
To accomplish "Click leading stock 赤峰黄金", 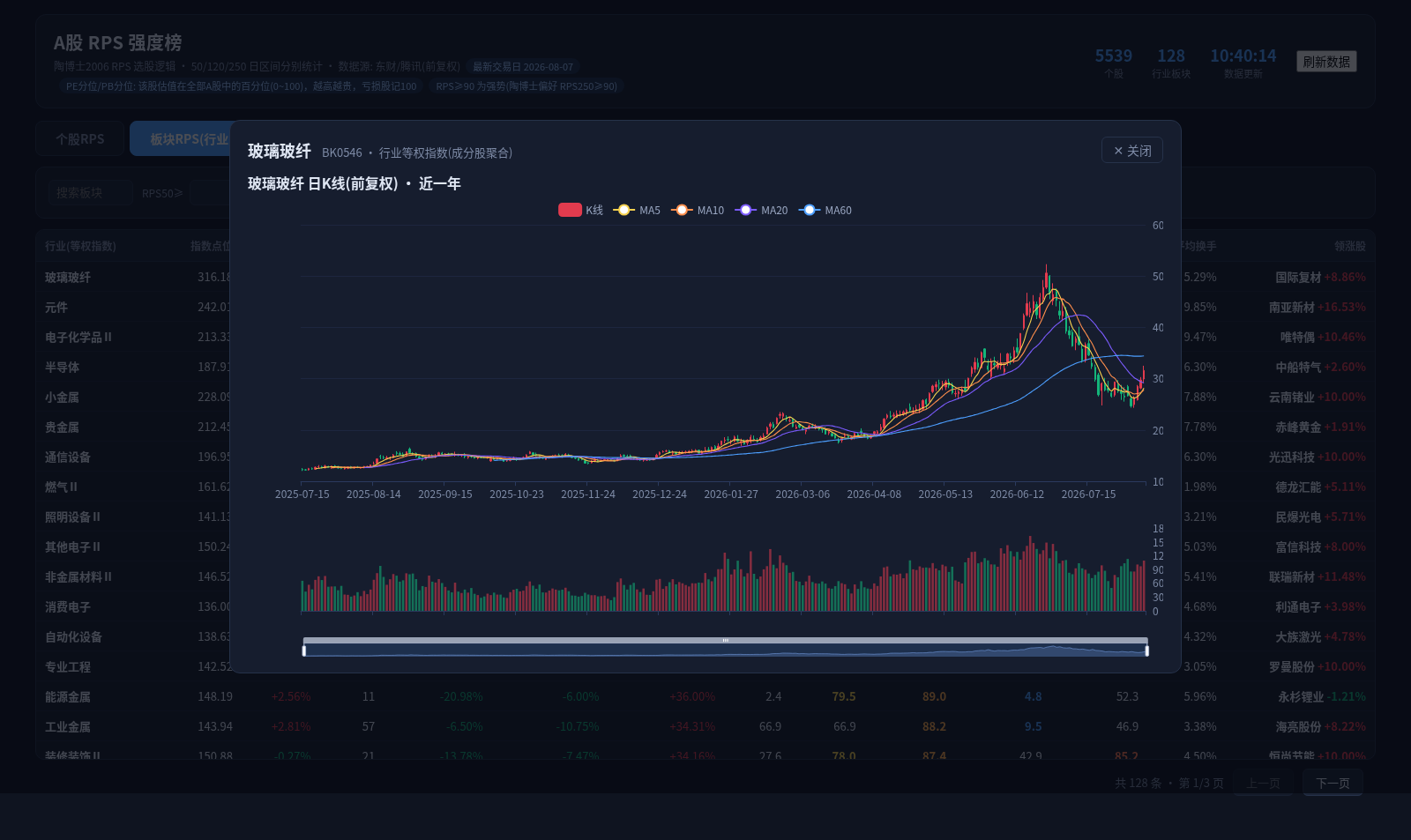I will pos(1298,427).
